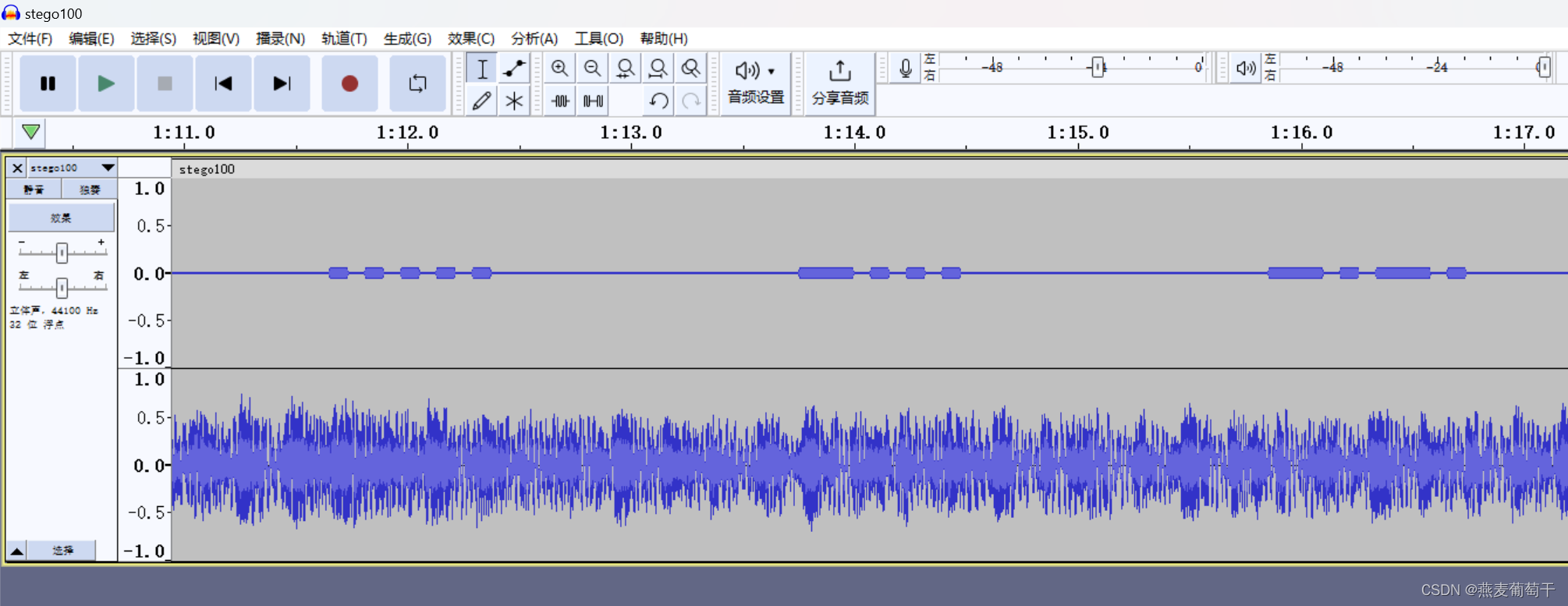
Task: Click the recording meter microphone icon
Action: [x=905, y=68]
